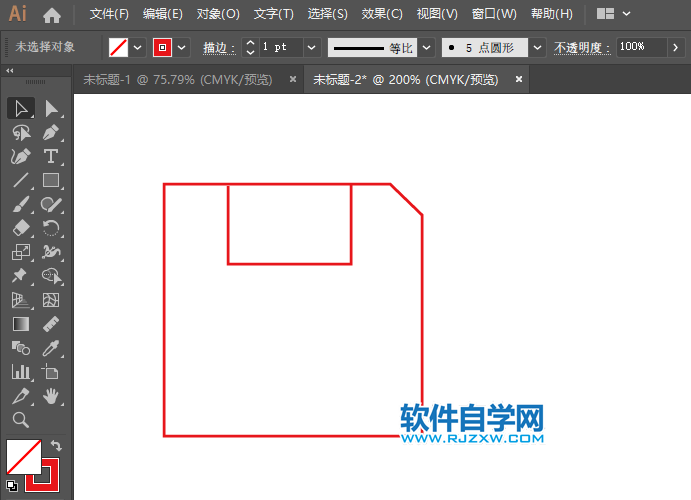Select the Slice tool
691x500 pixels.
[x=21, y=396]
